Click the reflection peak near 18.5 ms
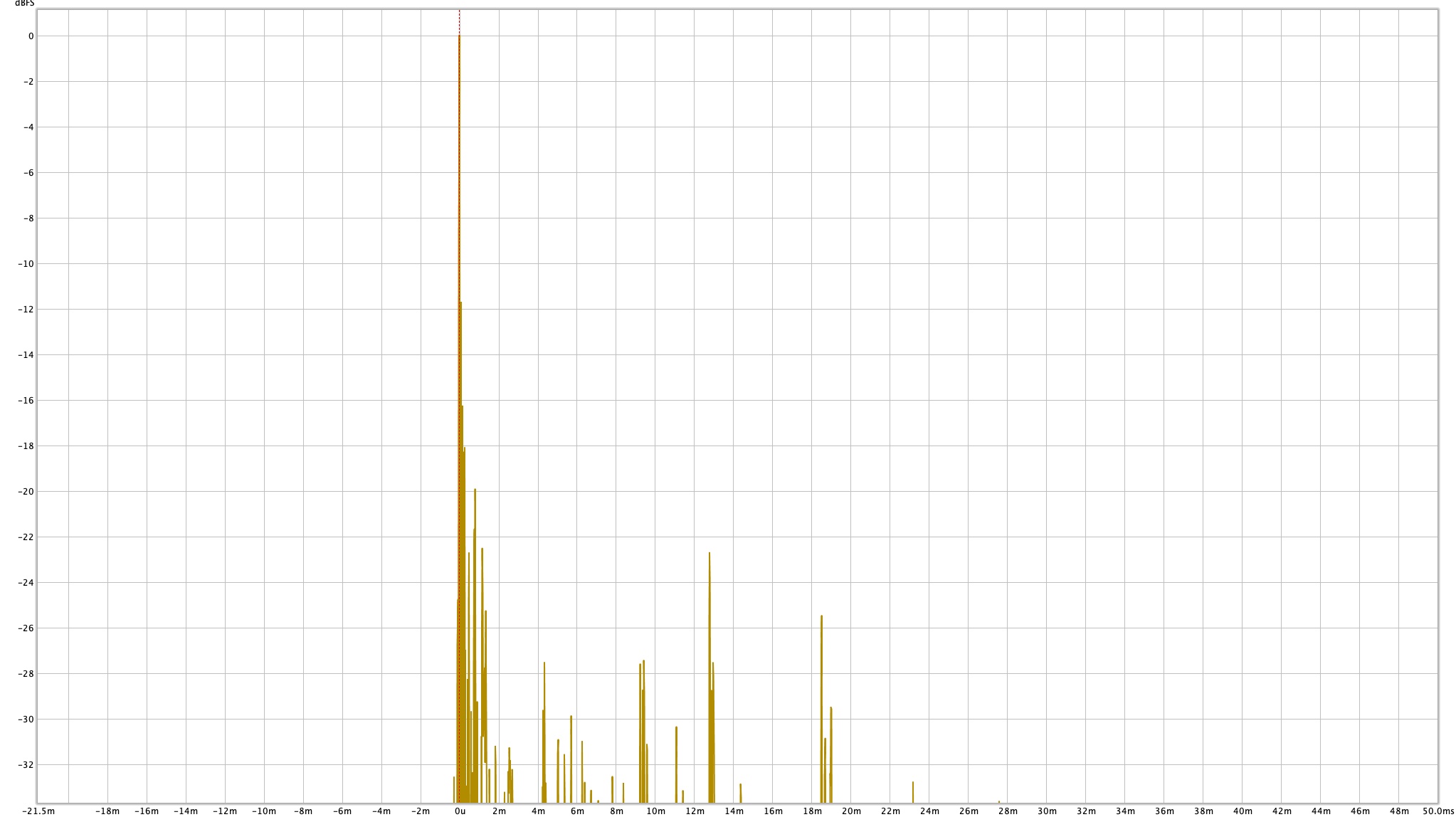Viewport: 1456px width, 817px height. (821, 618)
